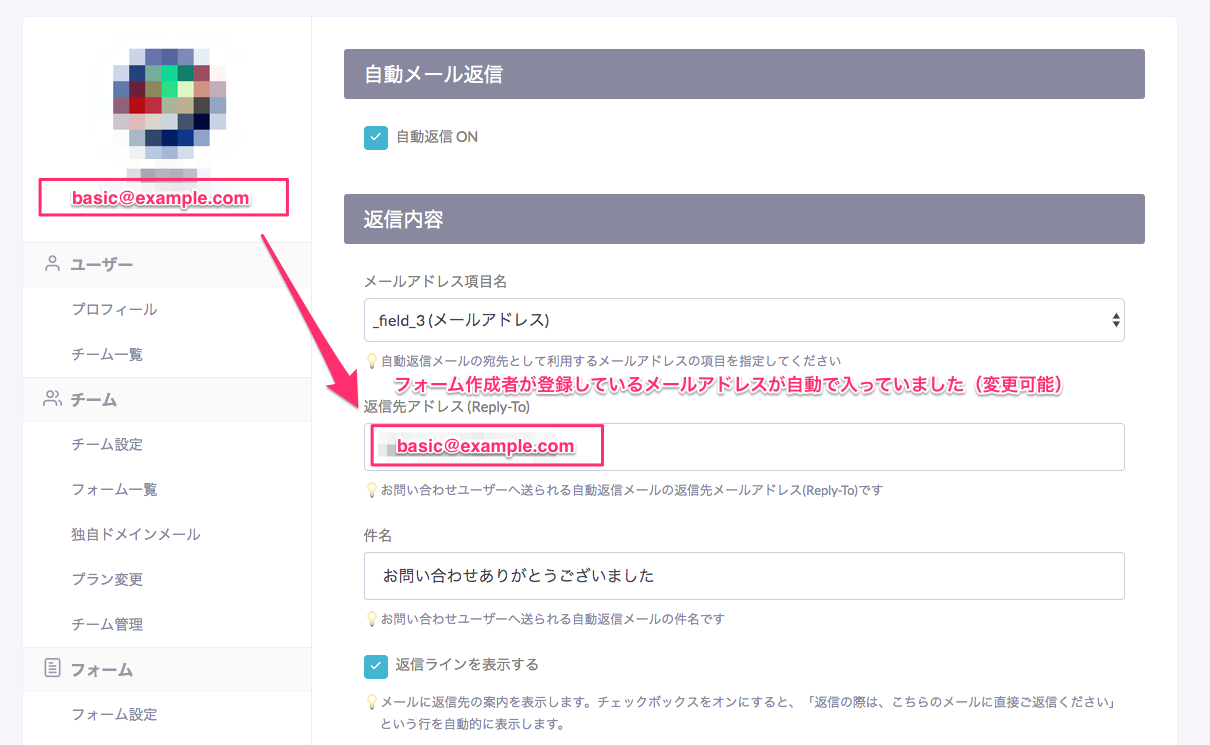Click the team icon beside チーム

(52, 399)
